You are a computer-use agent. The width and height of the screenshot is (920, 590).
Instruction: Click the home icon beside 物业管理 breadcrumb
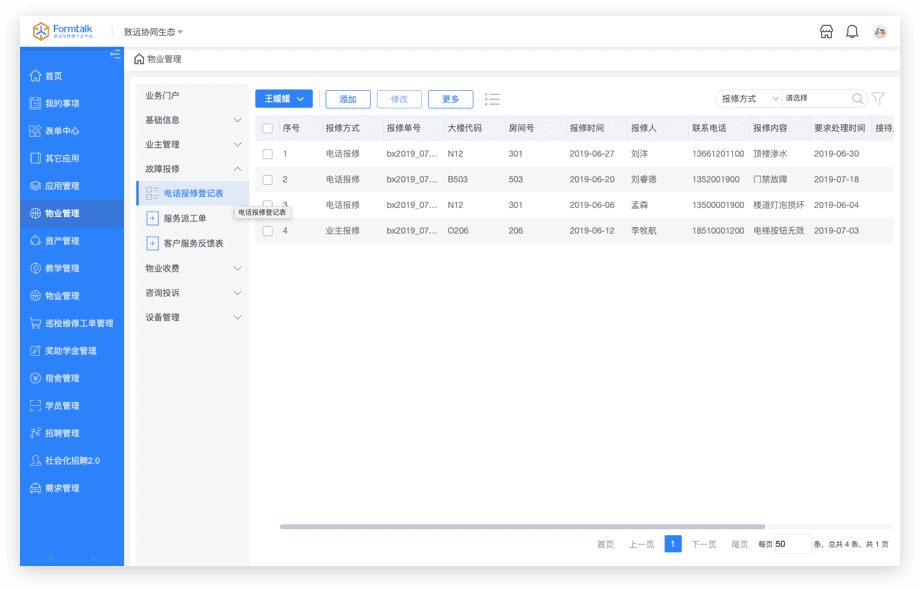[x=139, y=59]
